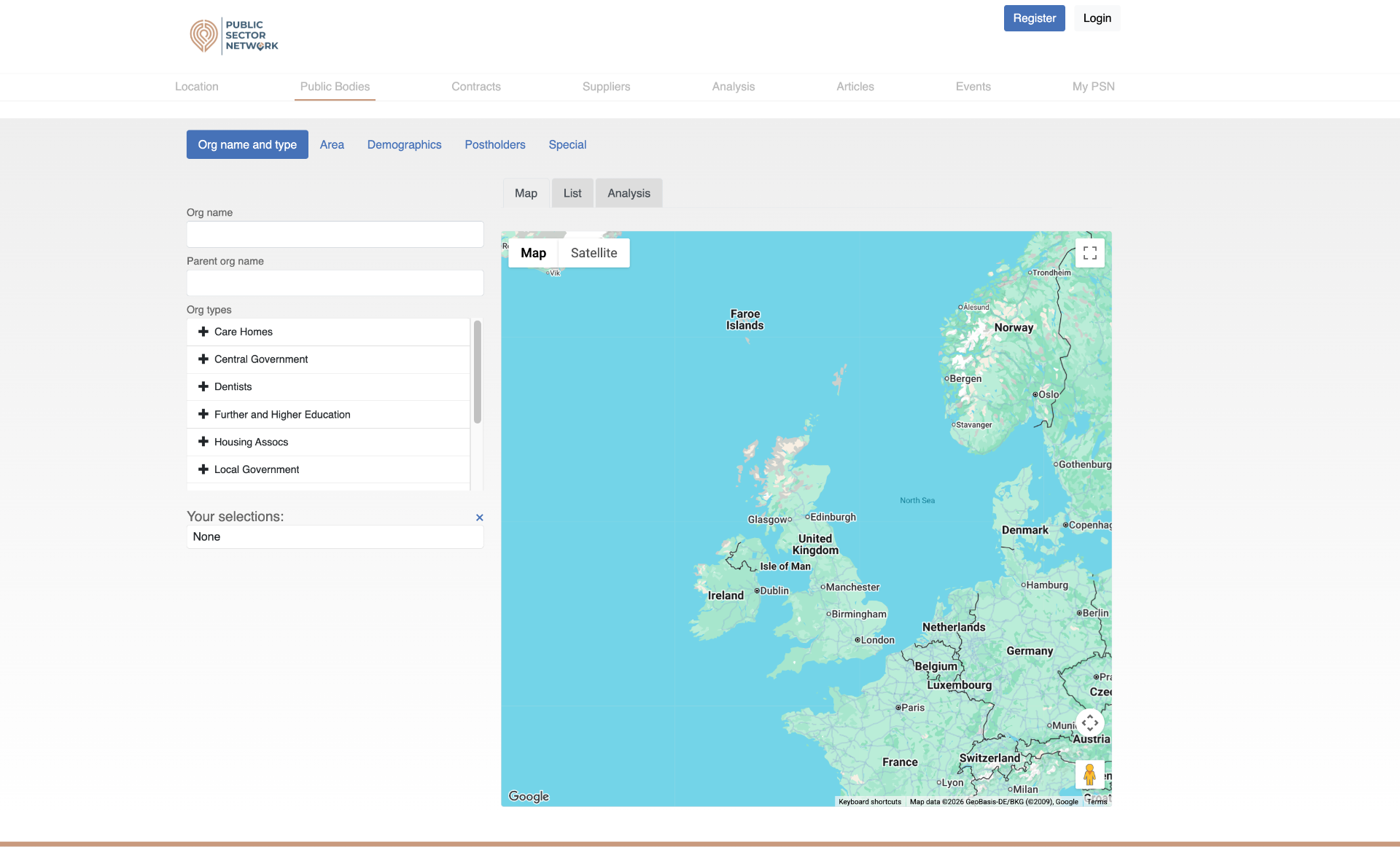
Task: Open the Location nav item
Action: [197, 87]
